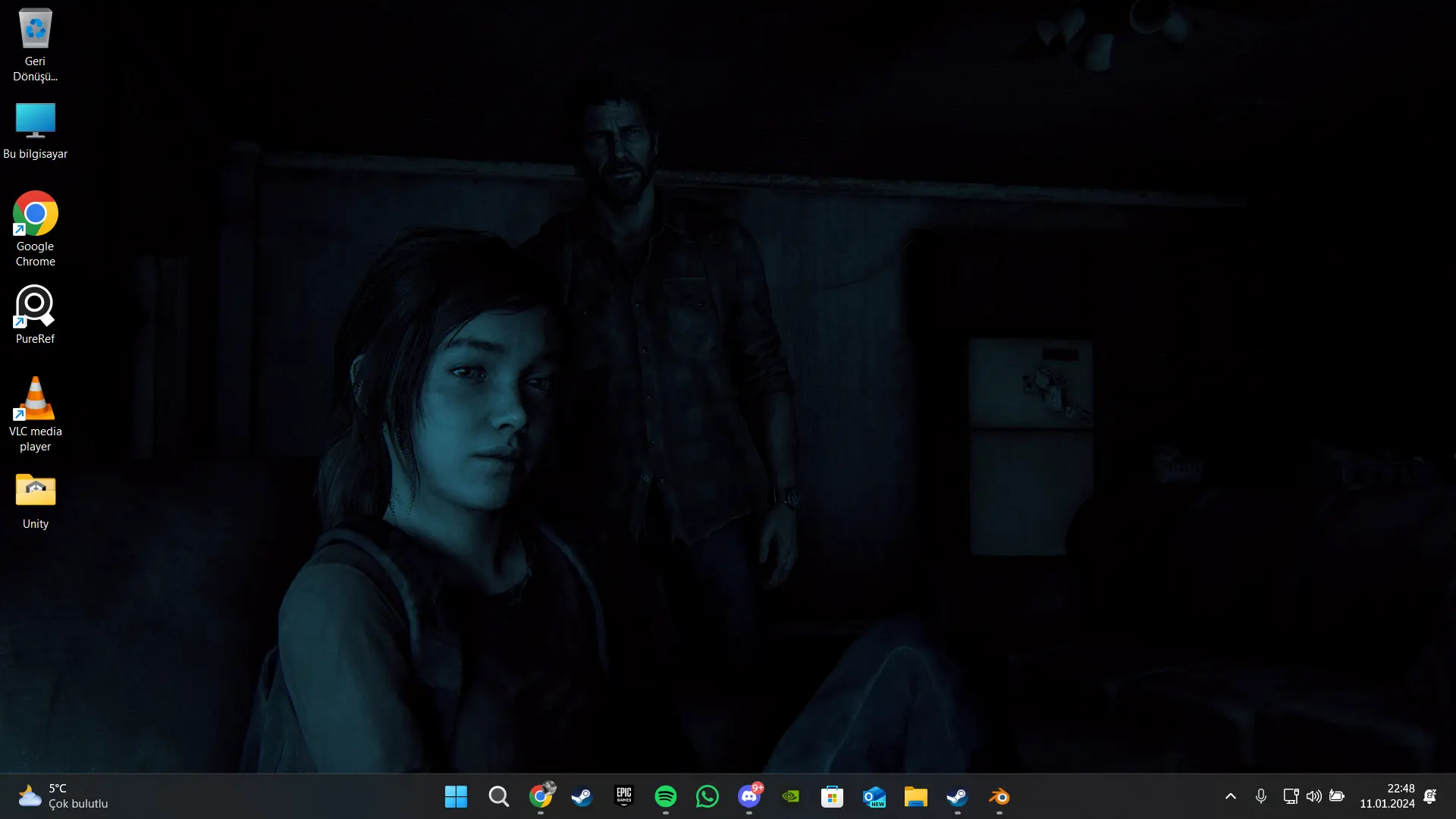
Task: Open File Explorer from the taskbar
Action: pyautogui.click(x=915, y=796)
